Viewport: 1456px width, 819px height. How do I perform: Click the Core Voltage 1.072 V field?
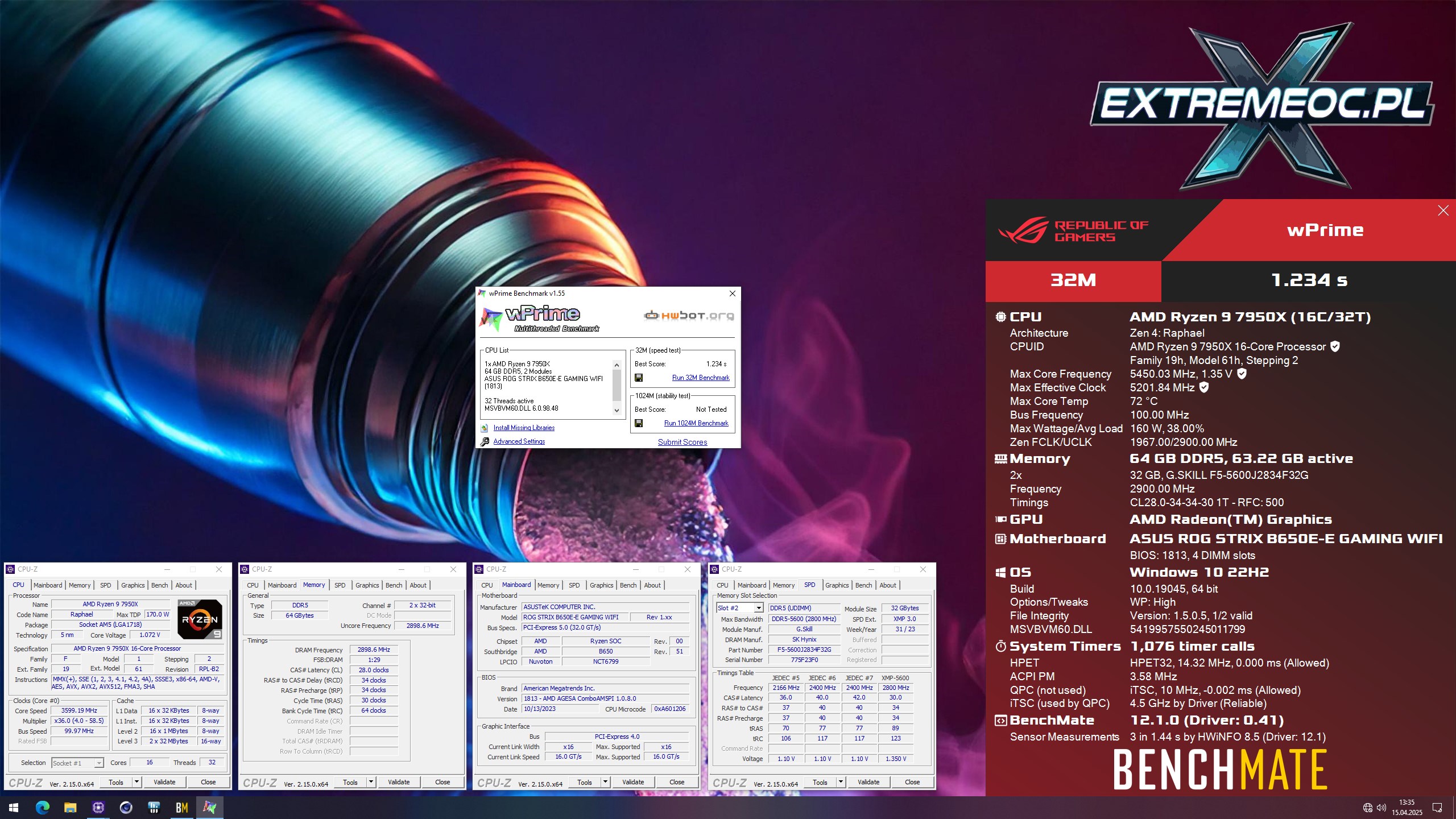150,635
